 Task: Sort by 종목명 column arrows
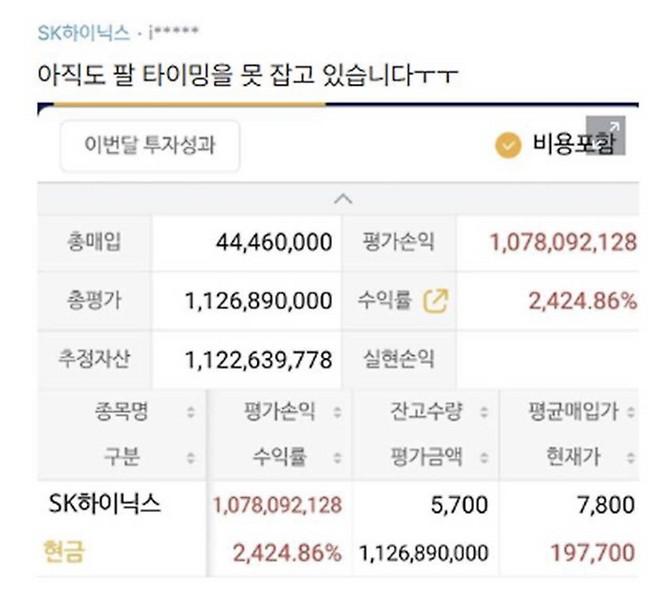[191, 412]
